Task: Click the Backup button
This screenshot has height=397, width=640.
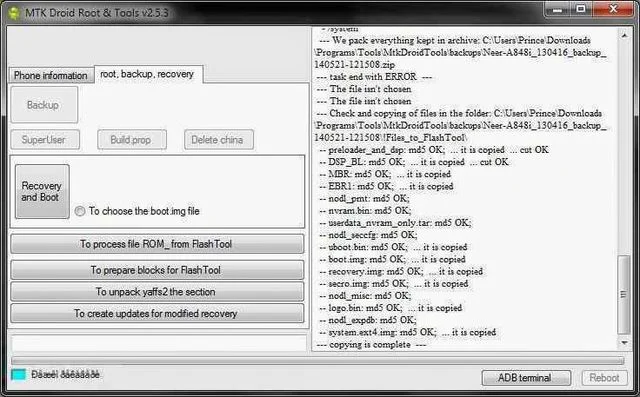Action: pyautogui.click(x=44, y=105)
